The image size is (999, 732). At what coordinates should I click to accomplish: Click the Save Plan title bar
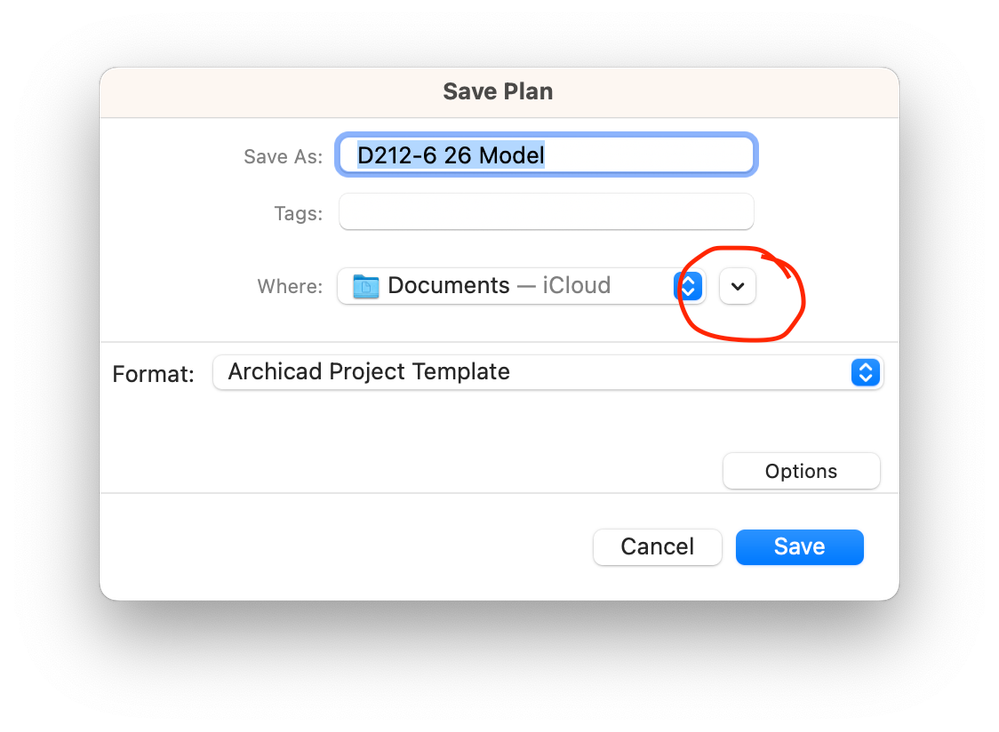[498, 92]
